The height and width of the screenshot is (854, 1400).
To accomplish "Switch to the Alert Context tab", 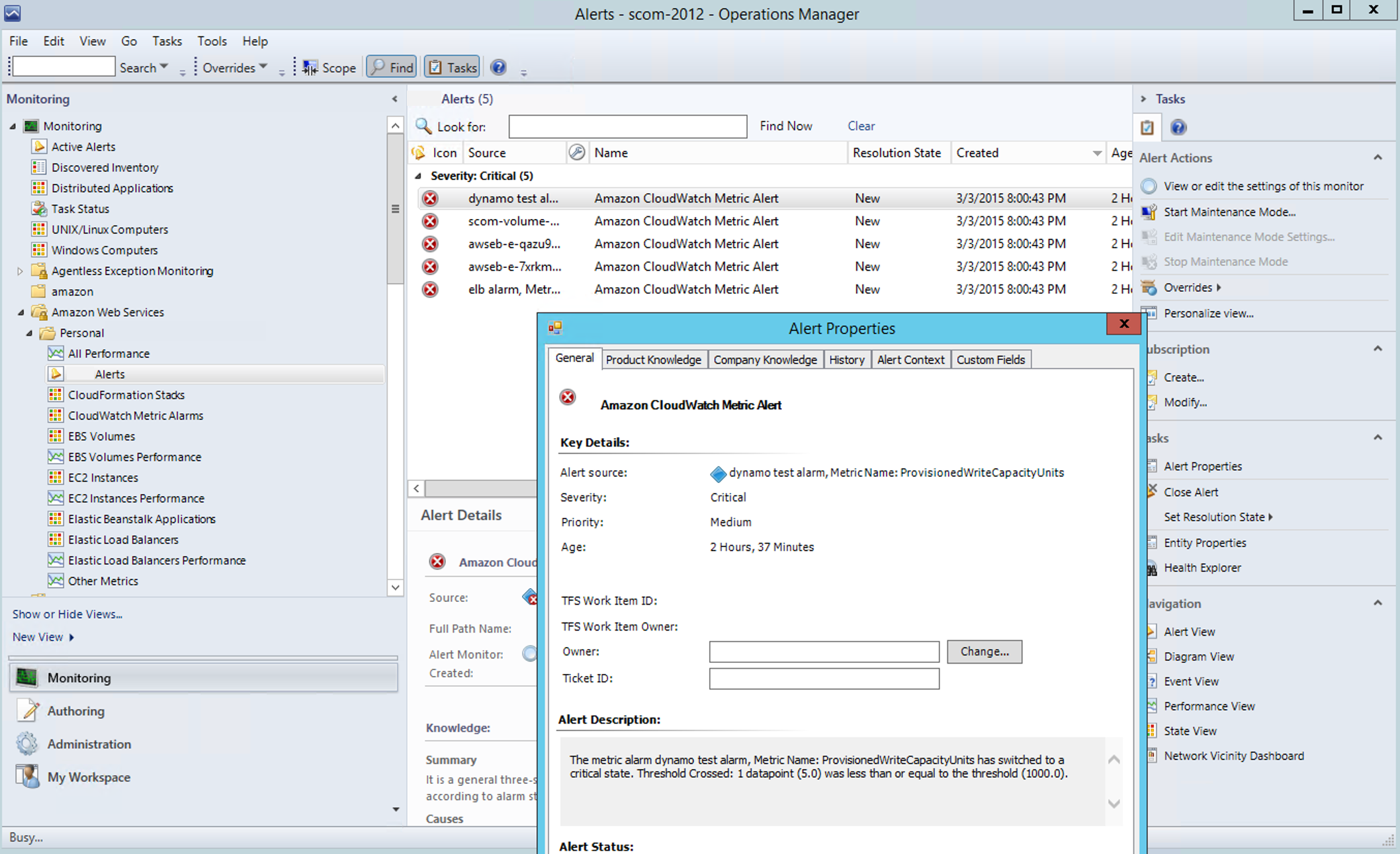I will click(910, 359).
